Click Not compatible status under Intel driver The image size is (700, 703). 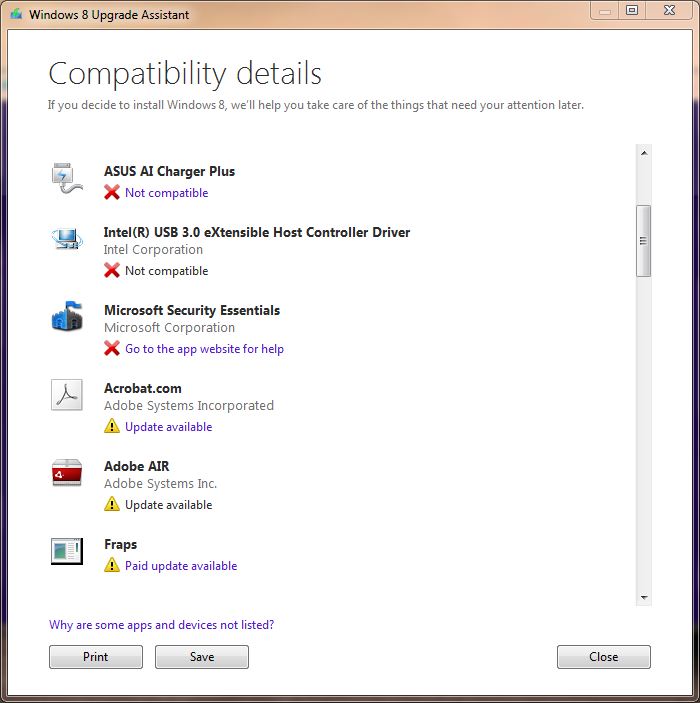pos(166,271)
